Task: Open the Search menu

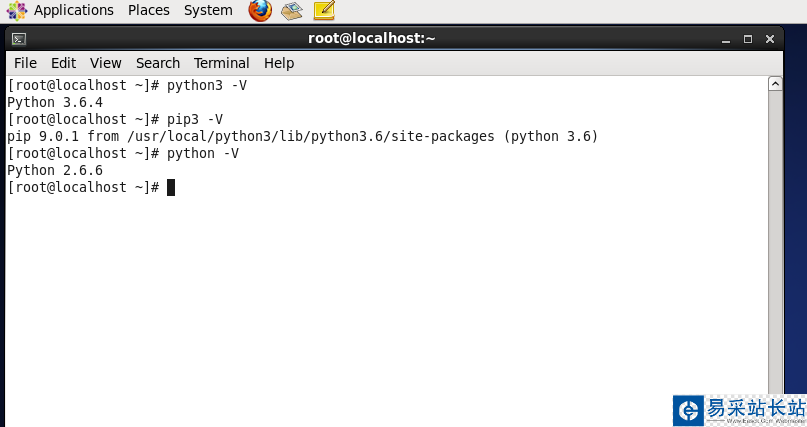Action: coord(158,63)
